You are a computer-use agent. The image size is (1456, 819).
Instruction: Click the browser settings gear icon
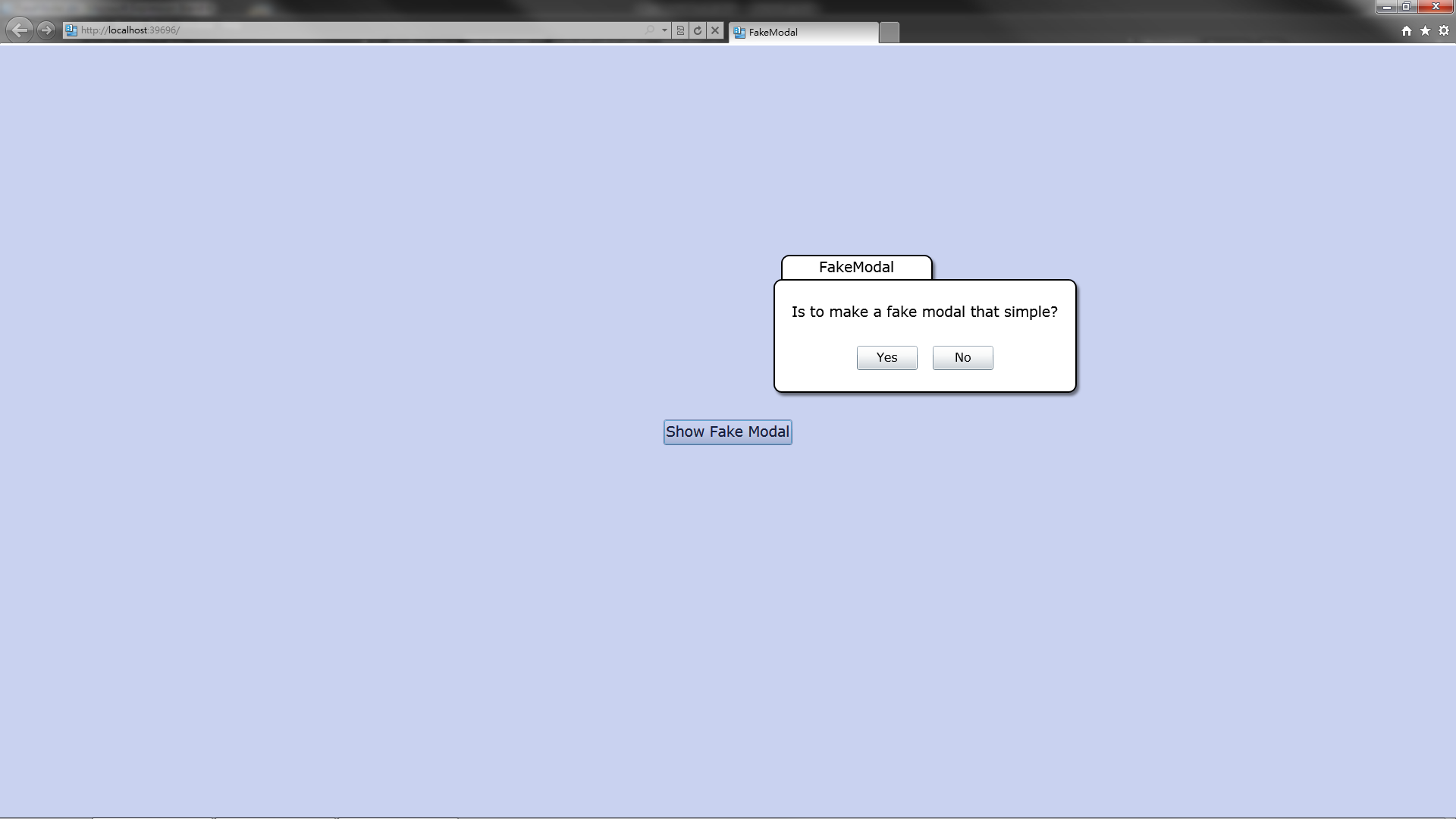point(1443,30)
